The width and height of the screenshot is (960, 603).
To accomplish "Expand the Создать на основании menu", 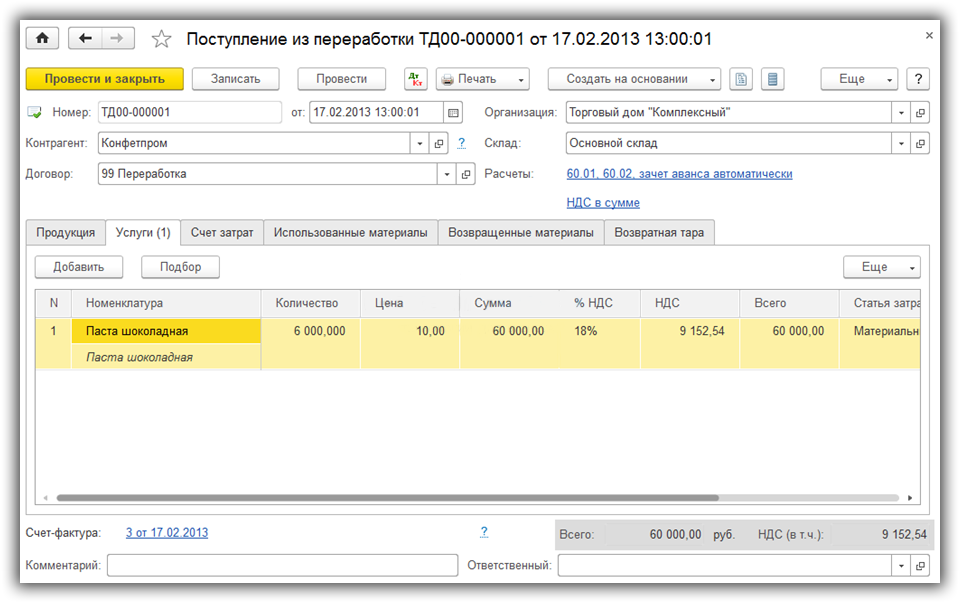I will [x=712, y=79].
